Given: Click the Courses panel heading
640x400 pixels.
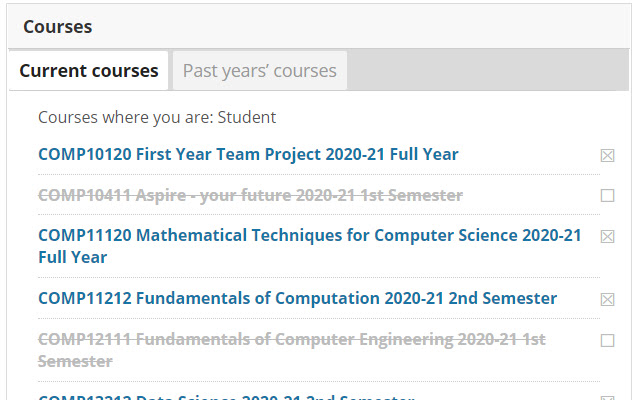Looking at the screenshot, I should (58, 27).
